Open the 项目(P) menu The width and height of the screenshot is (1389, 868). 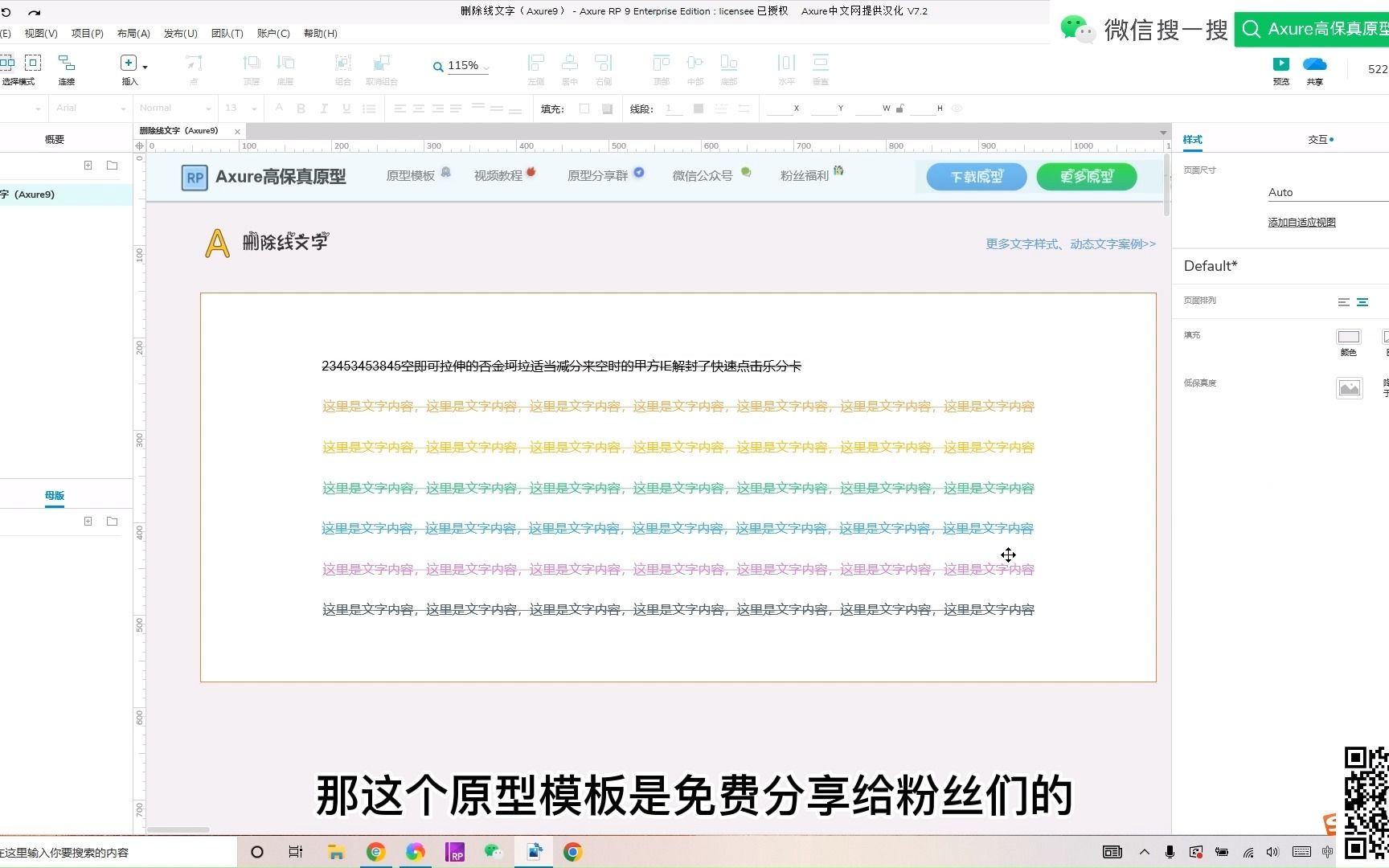[87, 33]
